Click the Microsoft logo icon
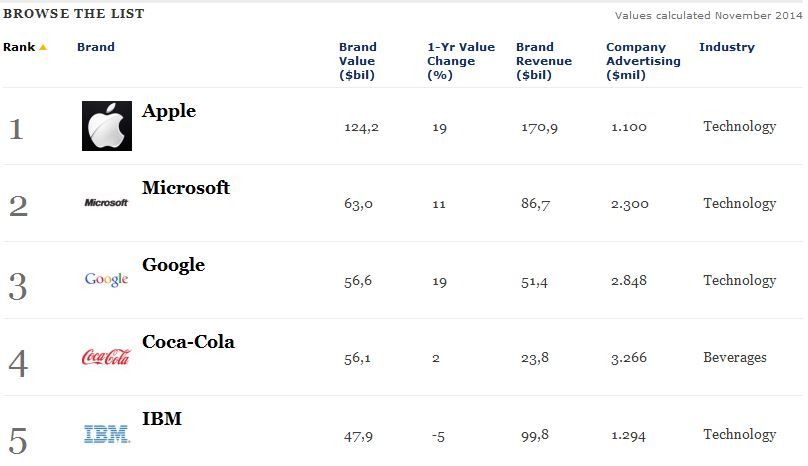808x466 pixels. [x=106, y=203]
